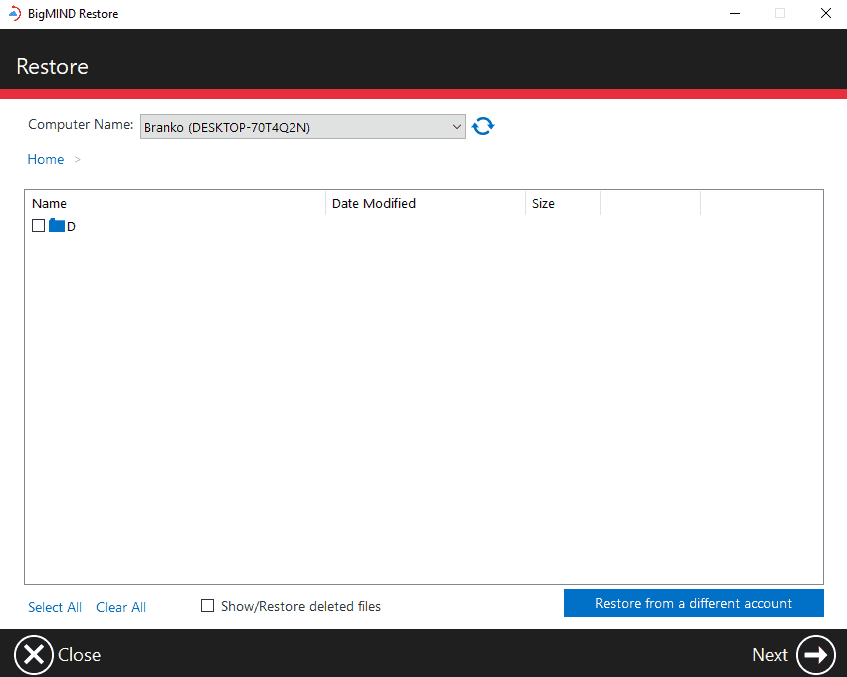The image size is (847, 677).
Task: Close the BigMIND Restore window
Action: (x=825, y=14)
